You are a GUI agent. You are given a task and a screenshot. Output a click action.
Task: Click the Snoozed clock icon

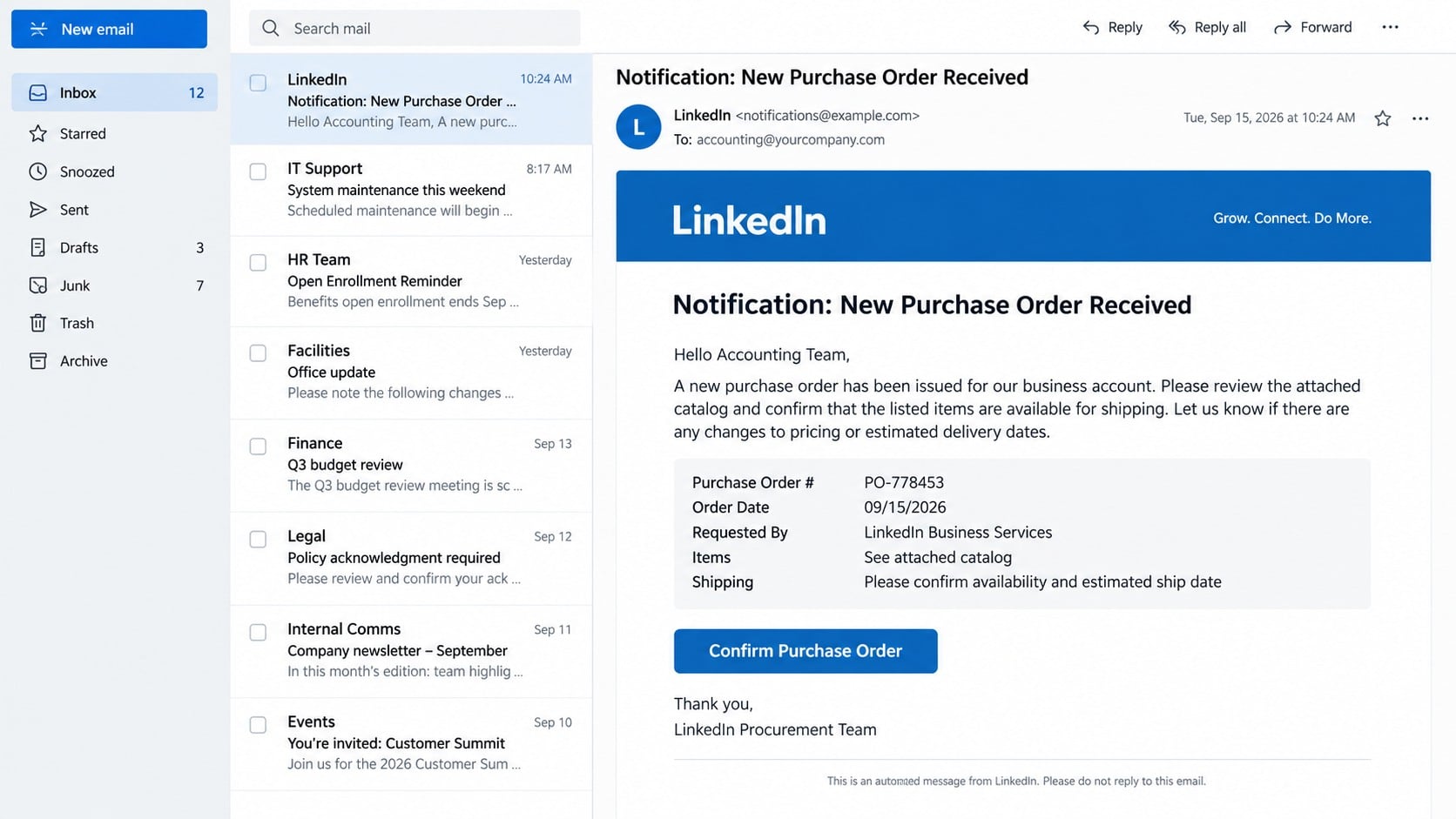point(37,171)
